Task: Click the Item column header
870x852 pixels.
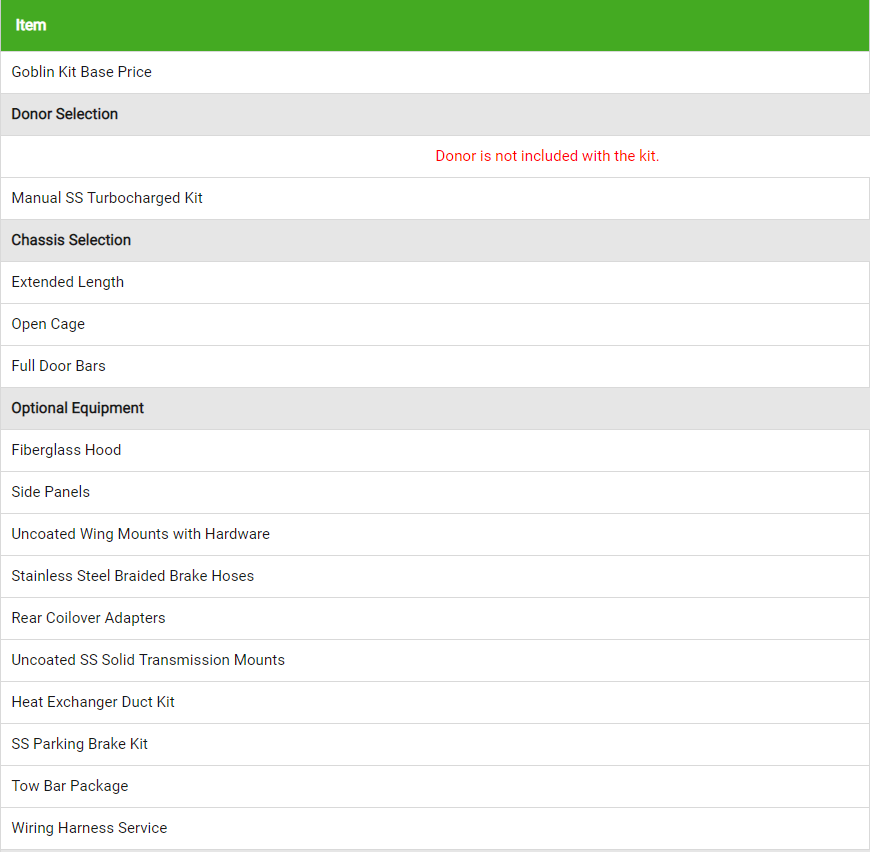Action: [x=31, y=25]
